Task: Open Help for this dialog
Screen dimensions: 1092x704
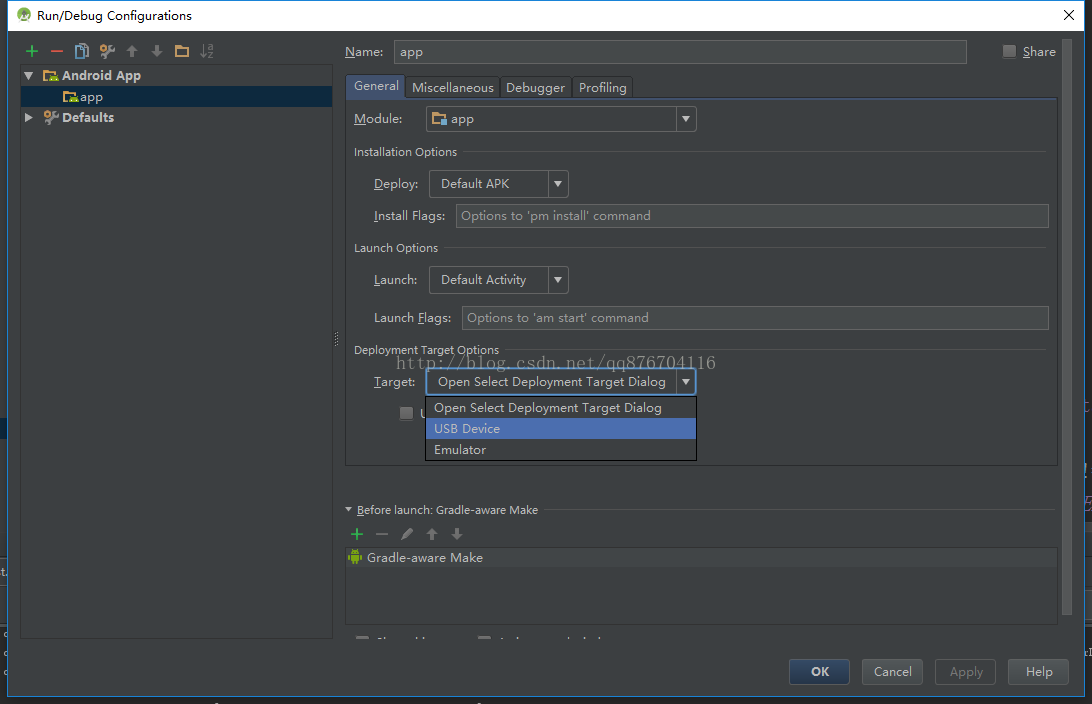Action: coord(1038,671)
